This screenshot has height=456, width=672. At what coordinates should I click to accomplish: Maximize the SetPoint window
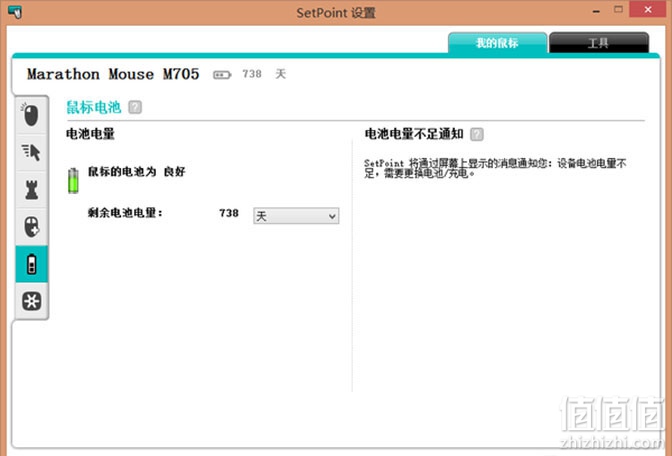(x=618, y=9)
